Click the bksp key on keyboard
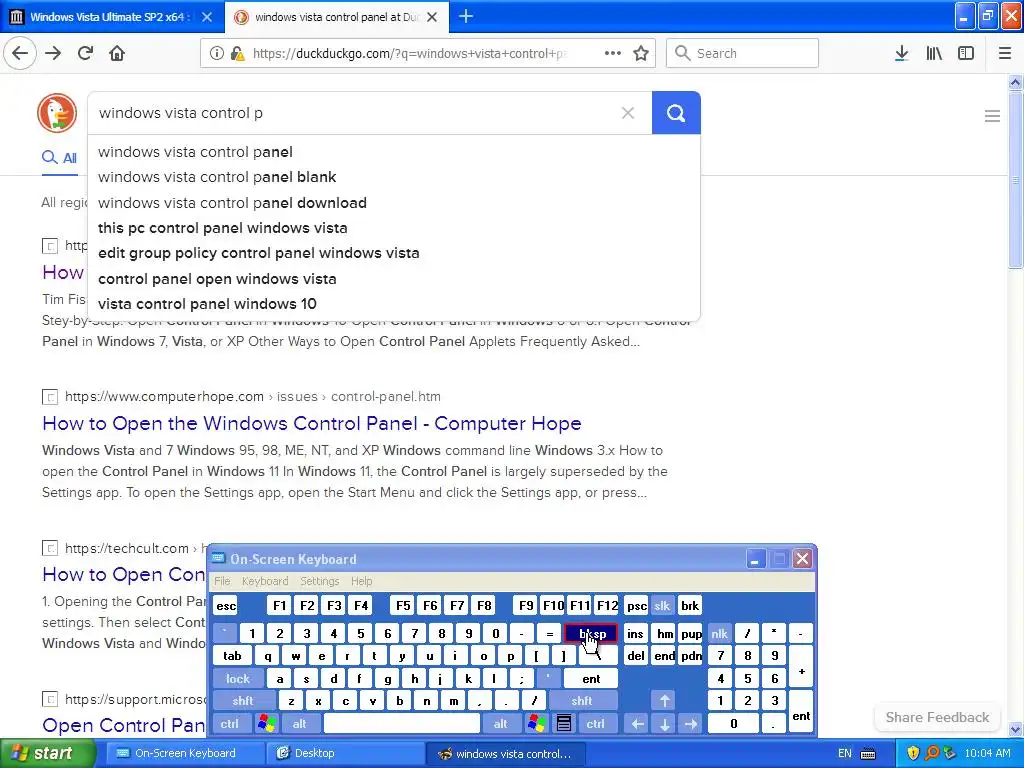Image resolution: width=1024 pixels, height=768 pixels. click(591, 633)
